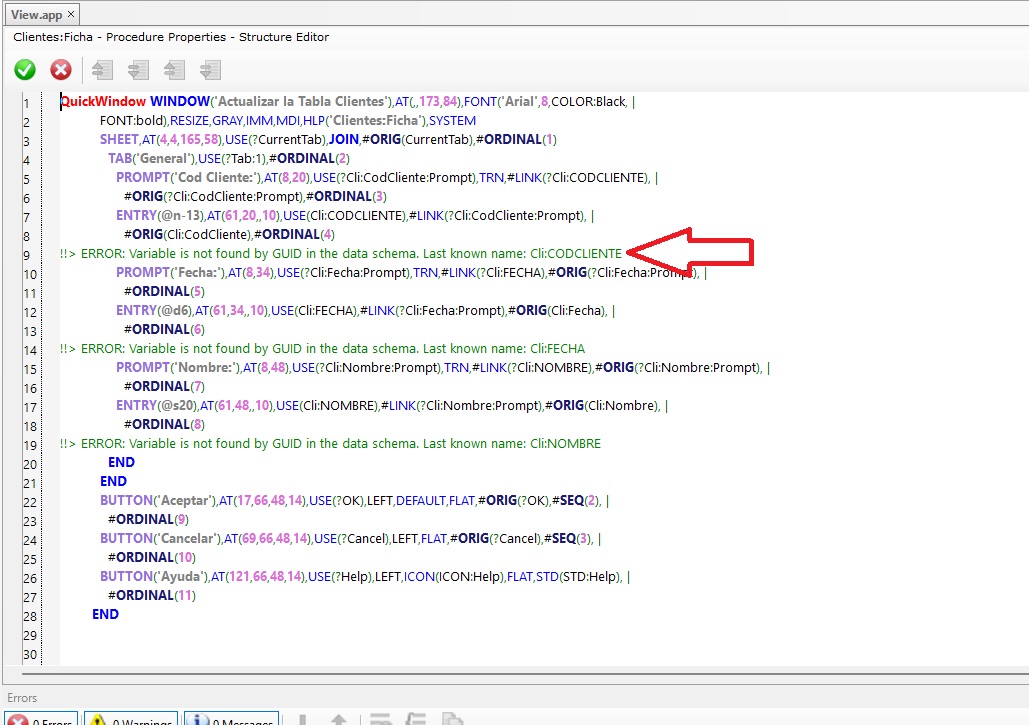Click the SHEET keyword on line 3
Screen dimensions: 1029x725
pos(119,140)
